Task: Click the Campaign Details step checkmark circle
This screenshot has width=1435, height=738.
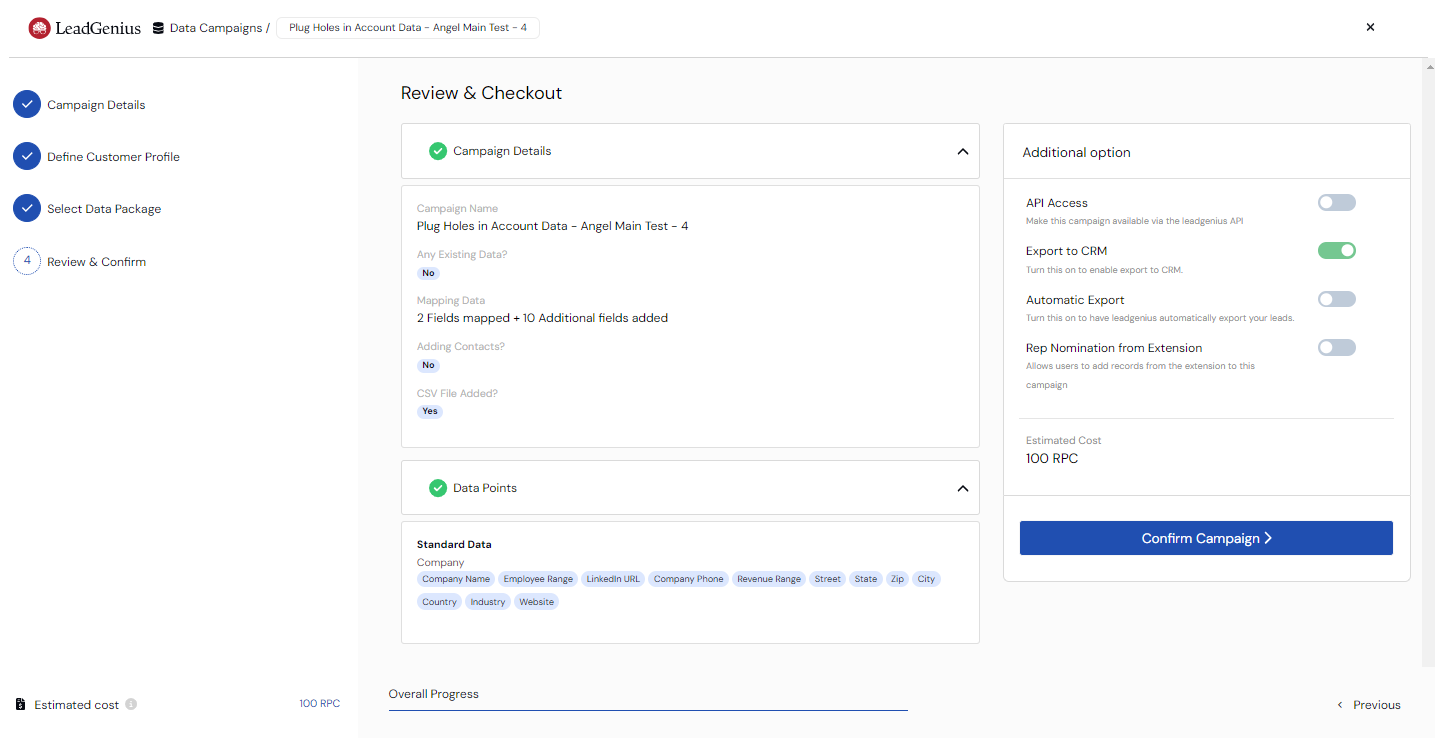Action: (x=27, y=104)
